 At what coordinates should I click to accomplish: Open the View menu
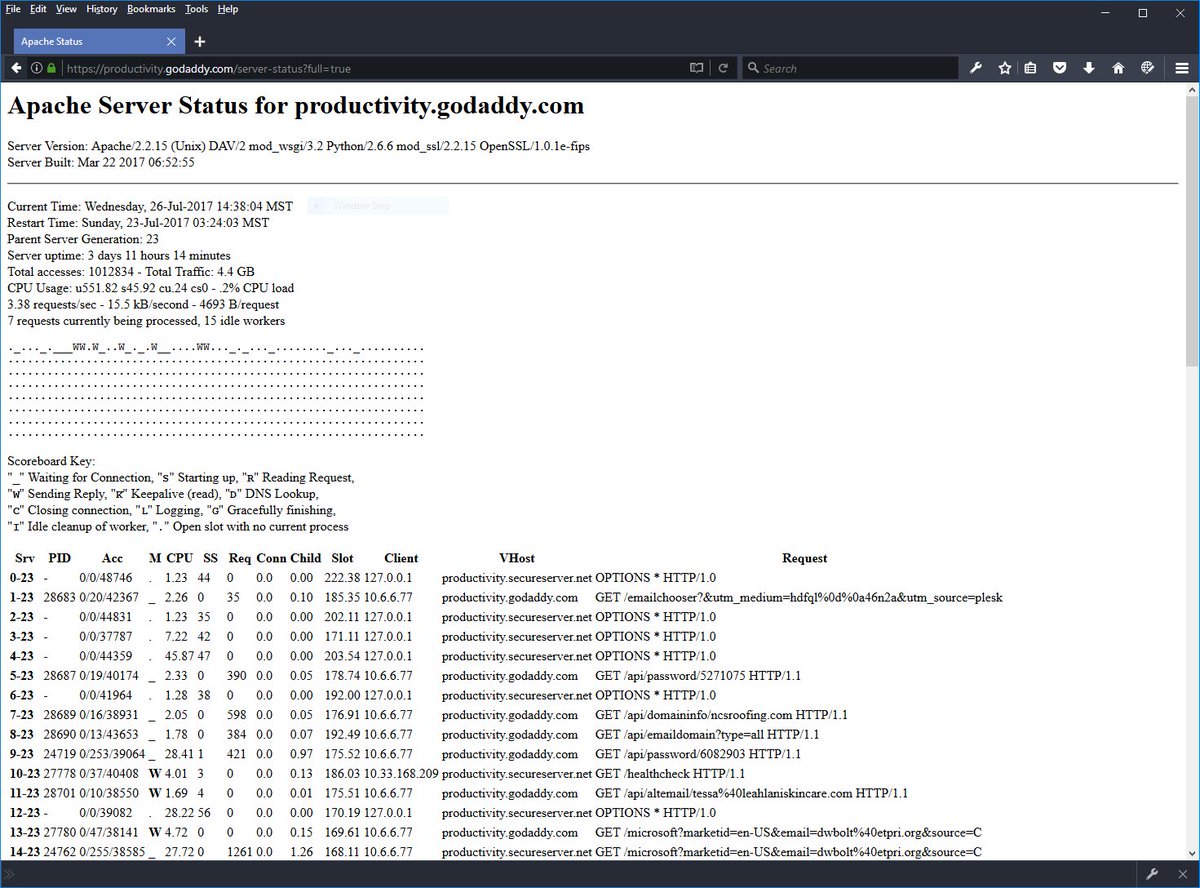coord(66,9)
